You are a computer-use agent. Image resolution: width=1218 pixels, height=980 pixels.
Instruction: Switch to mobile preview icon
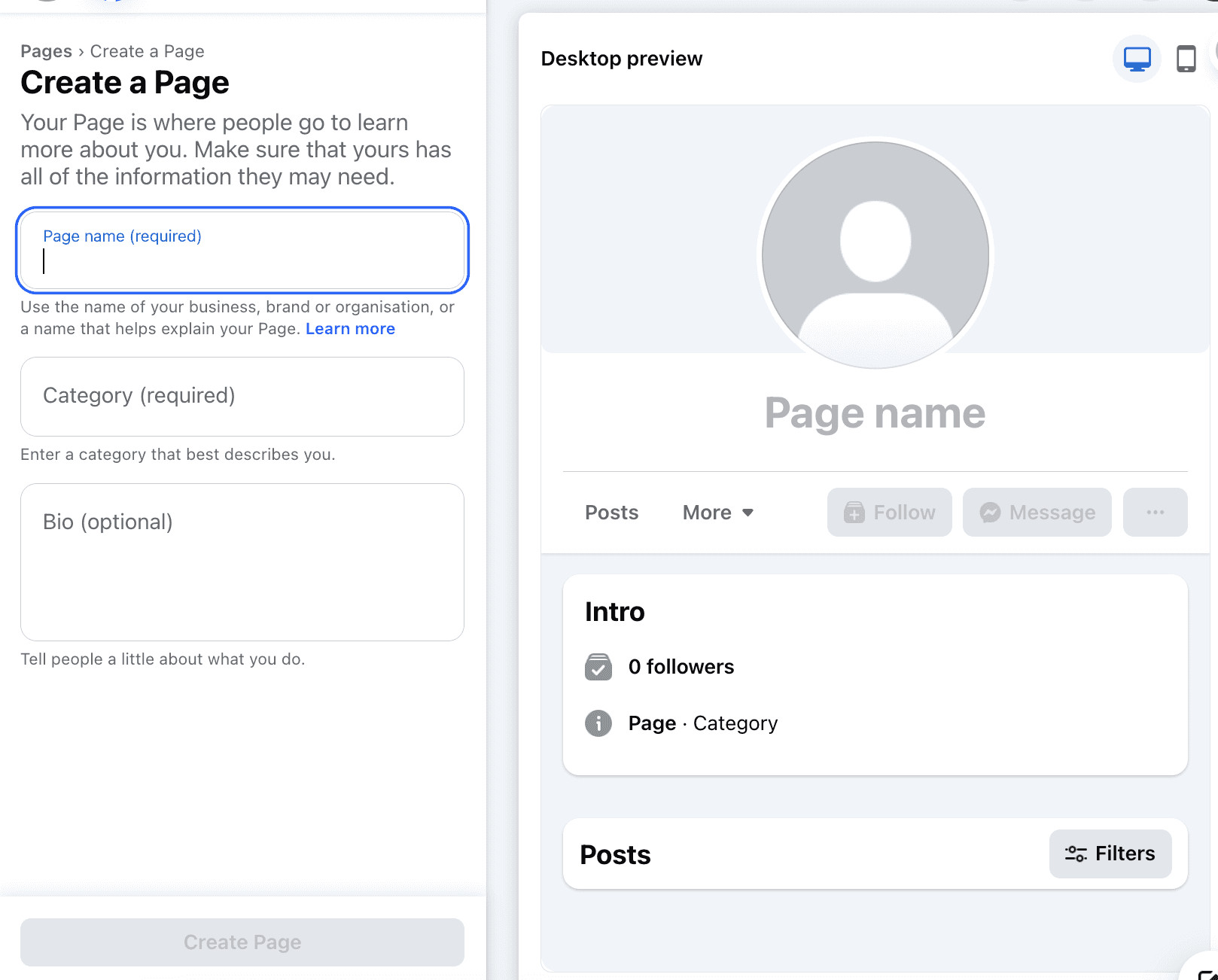pyautogui.click(x=1186, y=59)
